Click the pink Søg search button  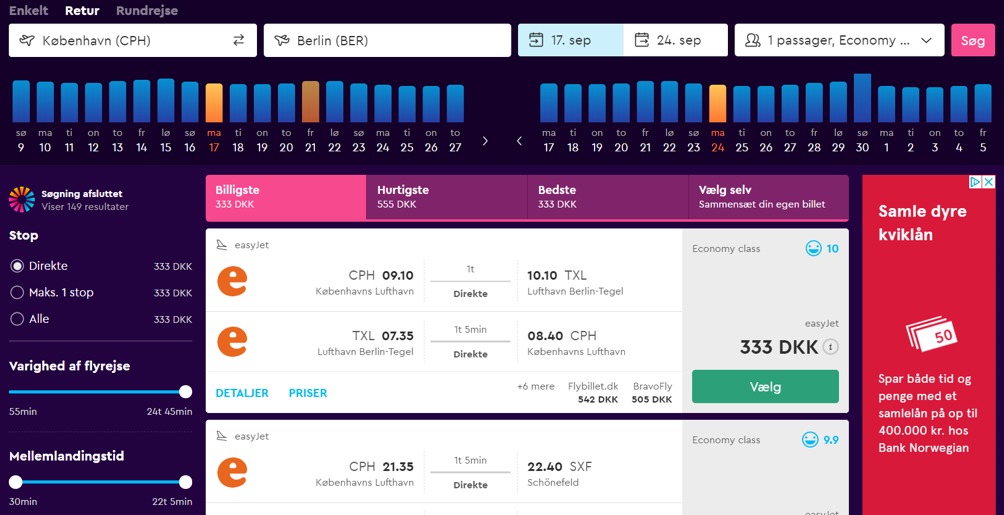point(972,40)
